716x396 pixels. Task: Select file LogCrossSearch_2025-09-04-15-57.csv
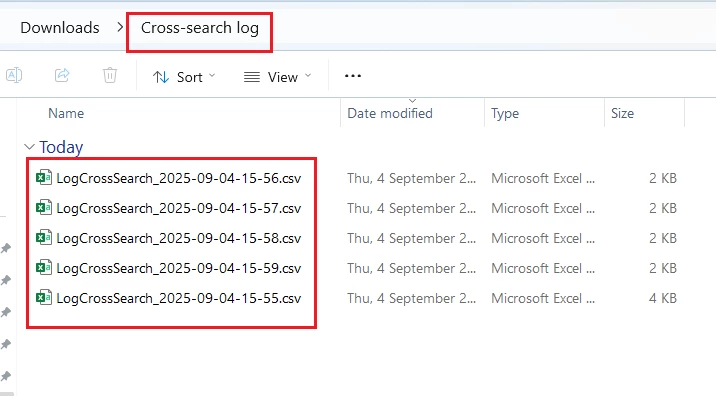[x=179, y=208]
